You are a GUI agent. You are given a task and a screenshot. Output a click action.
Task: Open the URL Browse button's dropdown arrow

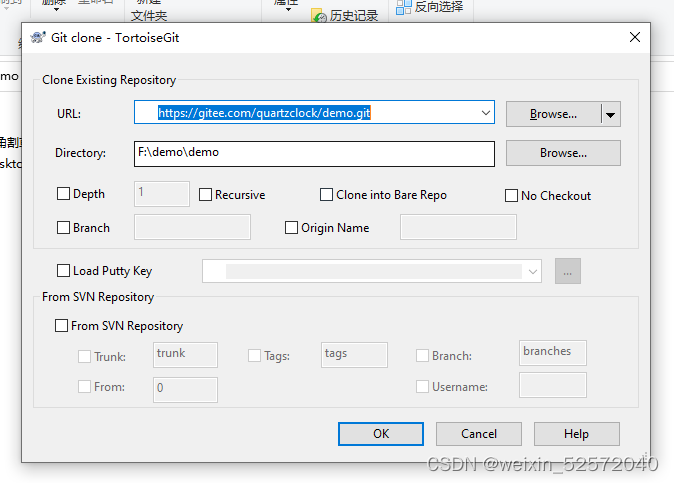click(x=610, y=114)
